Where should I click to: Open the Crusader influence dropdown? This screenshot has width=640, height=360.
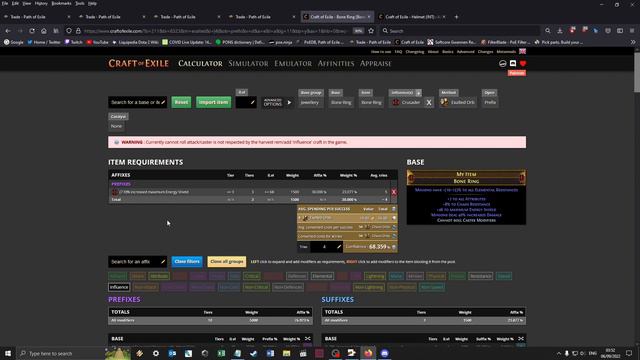pyautogui.click(x=406, y=102)
